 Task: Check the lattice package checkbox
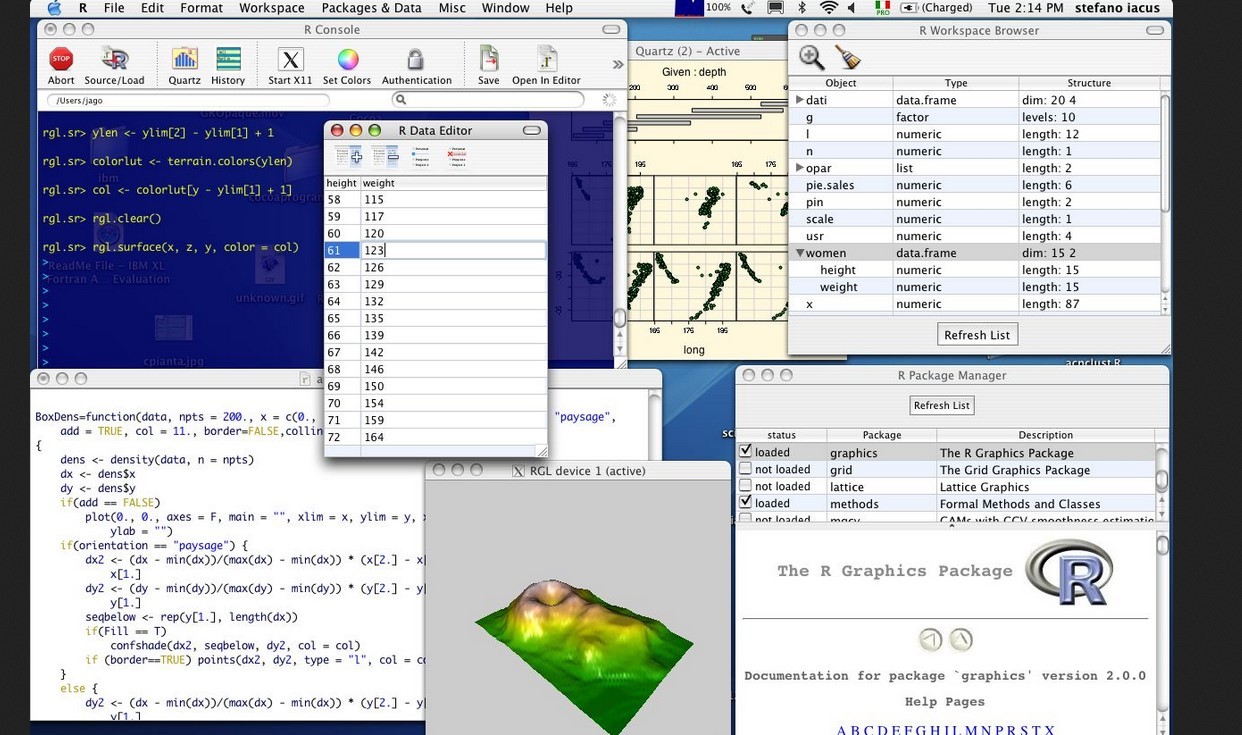click(x=745, y=486)
